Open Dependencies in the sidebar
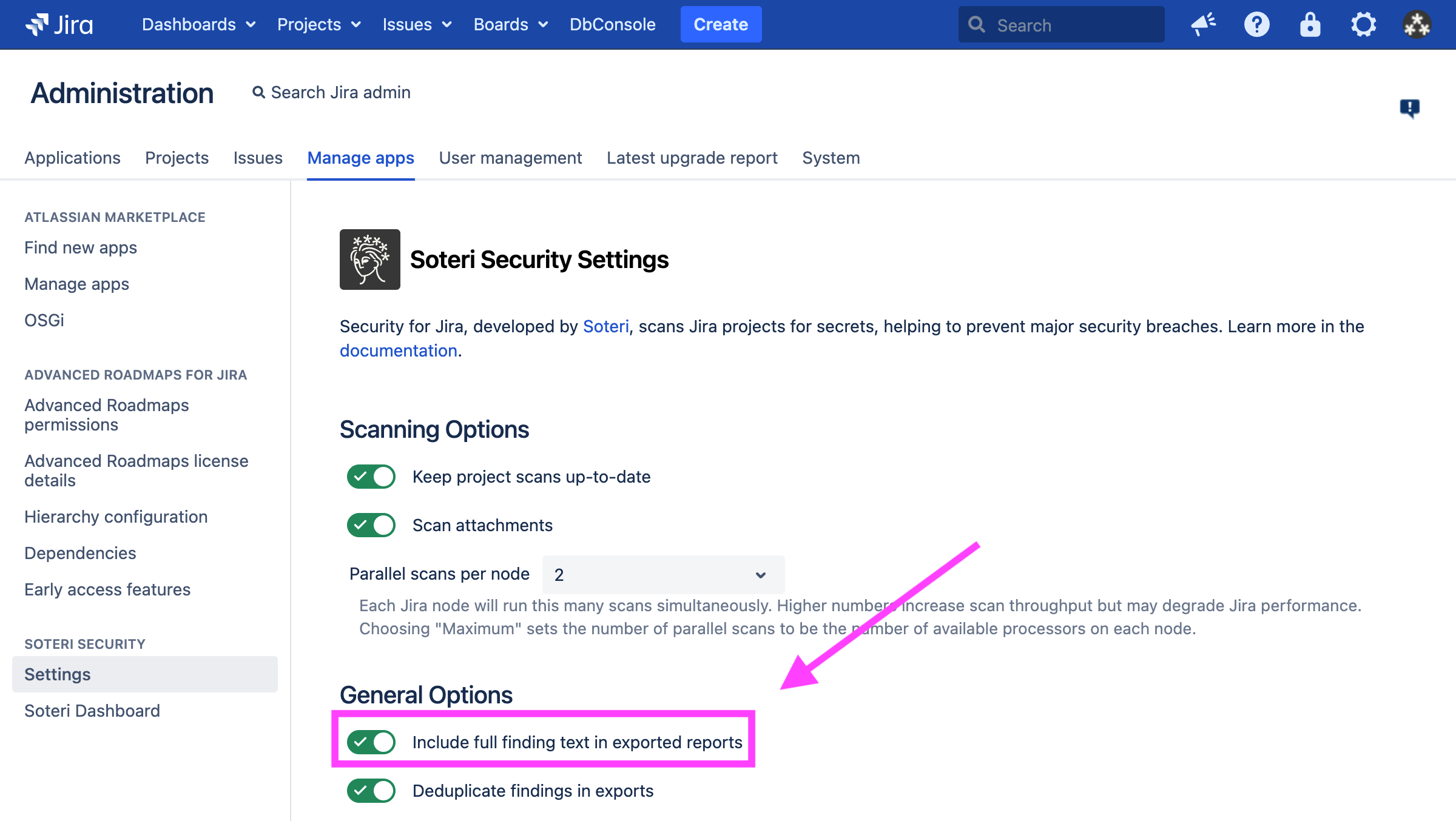This screenshot has height=821, width=1456. coord(80,553)
